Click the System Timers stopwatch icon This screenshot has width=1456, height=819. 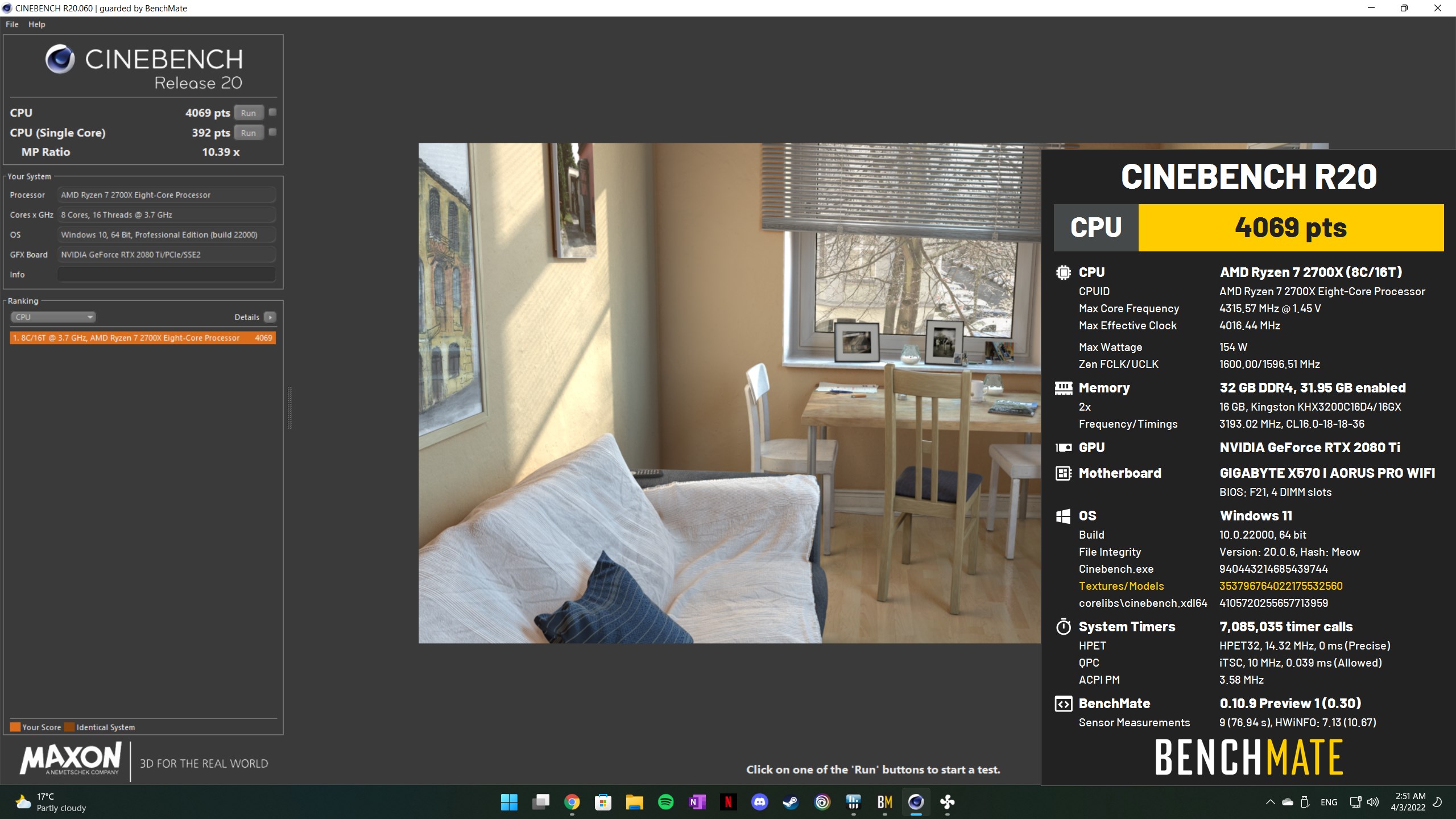[1063, 627]
